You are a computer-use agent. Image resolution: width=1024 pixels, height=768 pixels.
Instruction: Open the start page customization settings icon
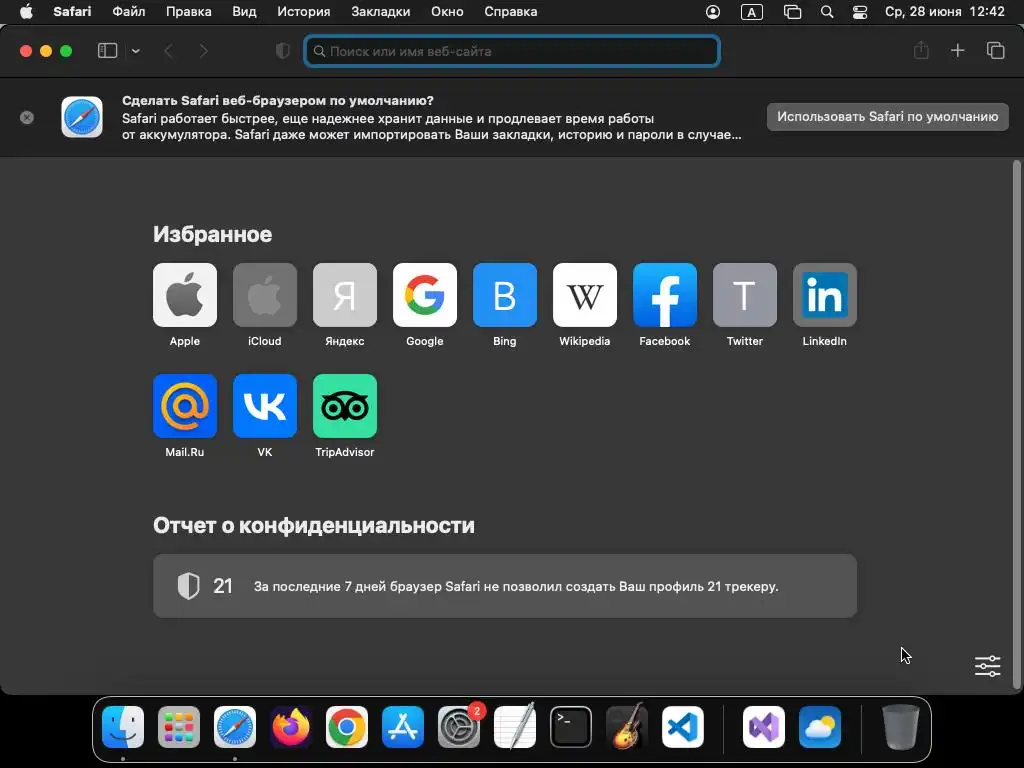(987, 666)
